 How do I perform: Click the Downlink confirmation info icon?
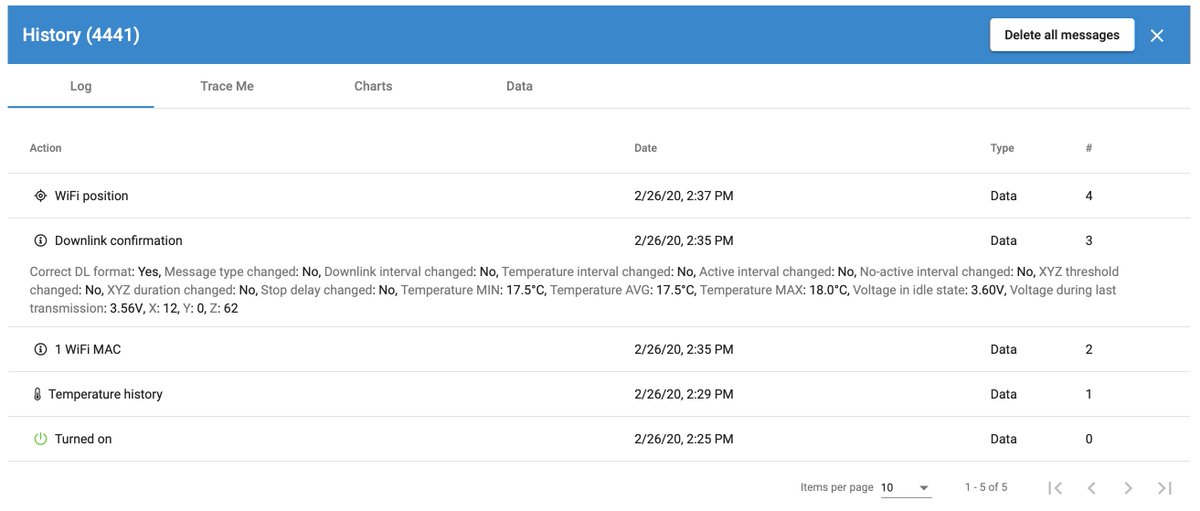[40, 241]
